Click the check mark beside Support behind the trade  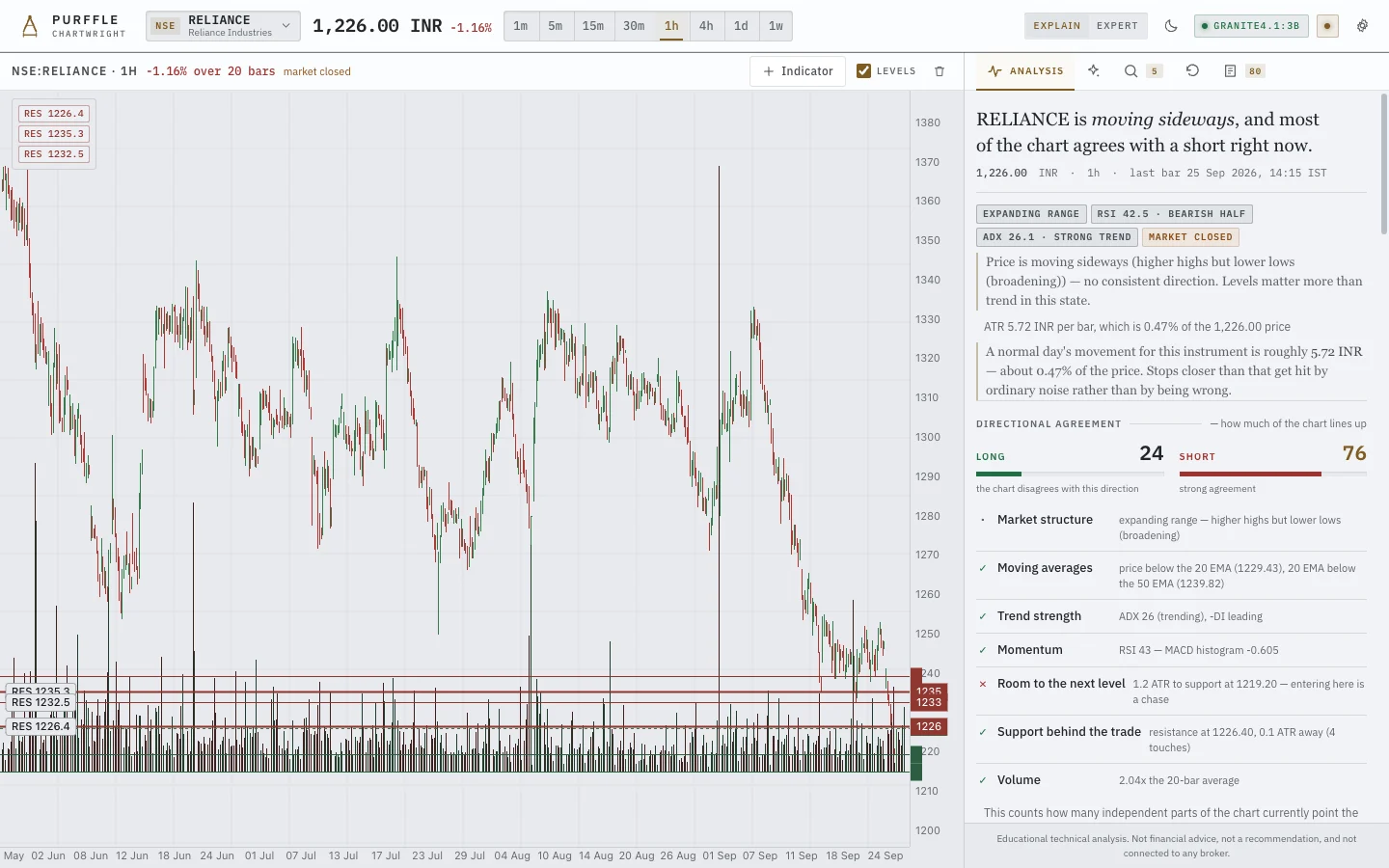coord(983,732)
